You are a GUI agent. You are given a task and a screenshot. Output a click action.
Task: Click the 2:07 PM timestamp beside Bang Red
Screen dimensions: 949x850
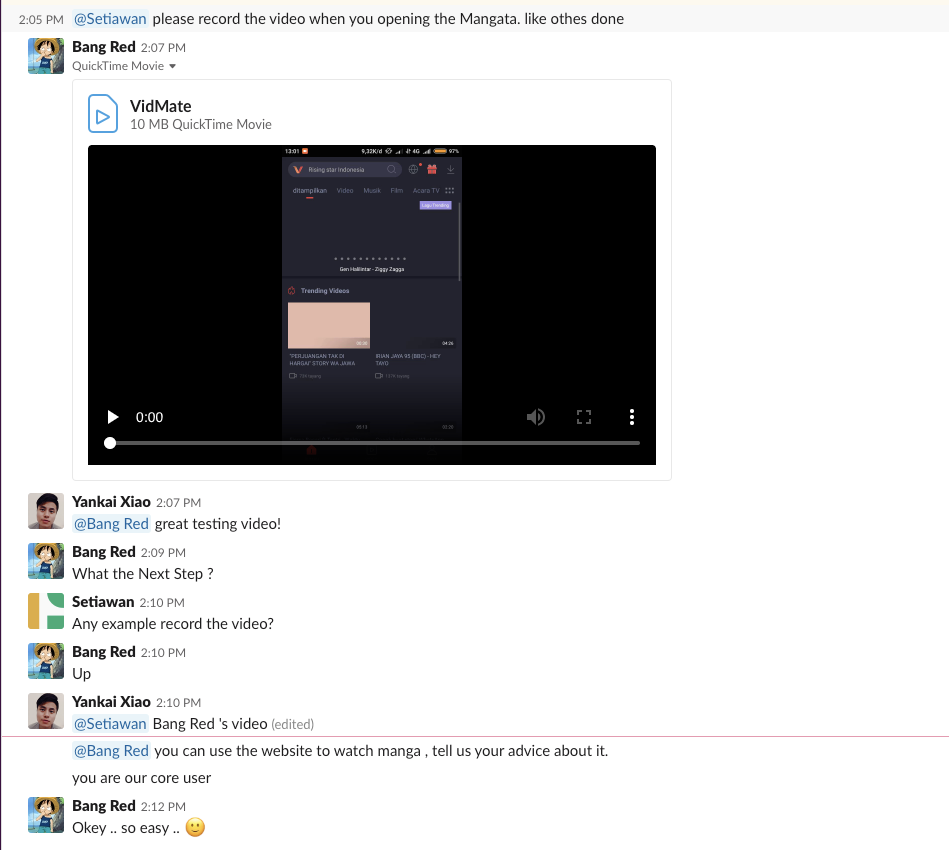163,48
